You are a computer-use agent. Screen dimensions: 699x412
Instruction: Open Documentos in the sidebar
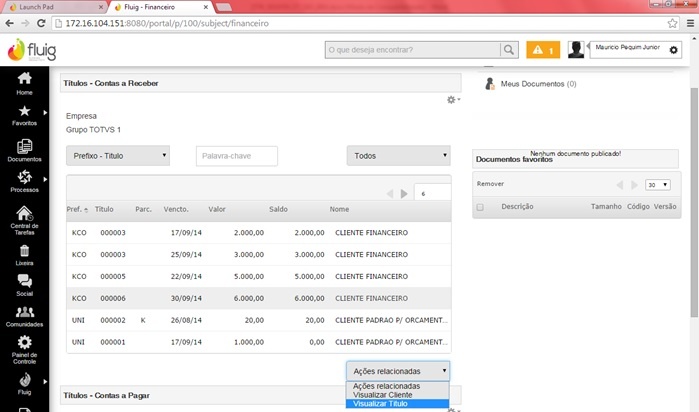tap(24, 151)
